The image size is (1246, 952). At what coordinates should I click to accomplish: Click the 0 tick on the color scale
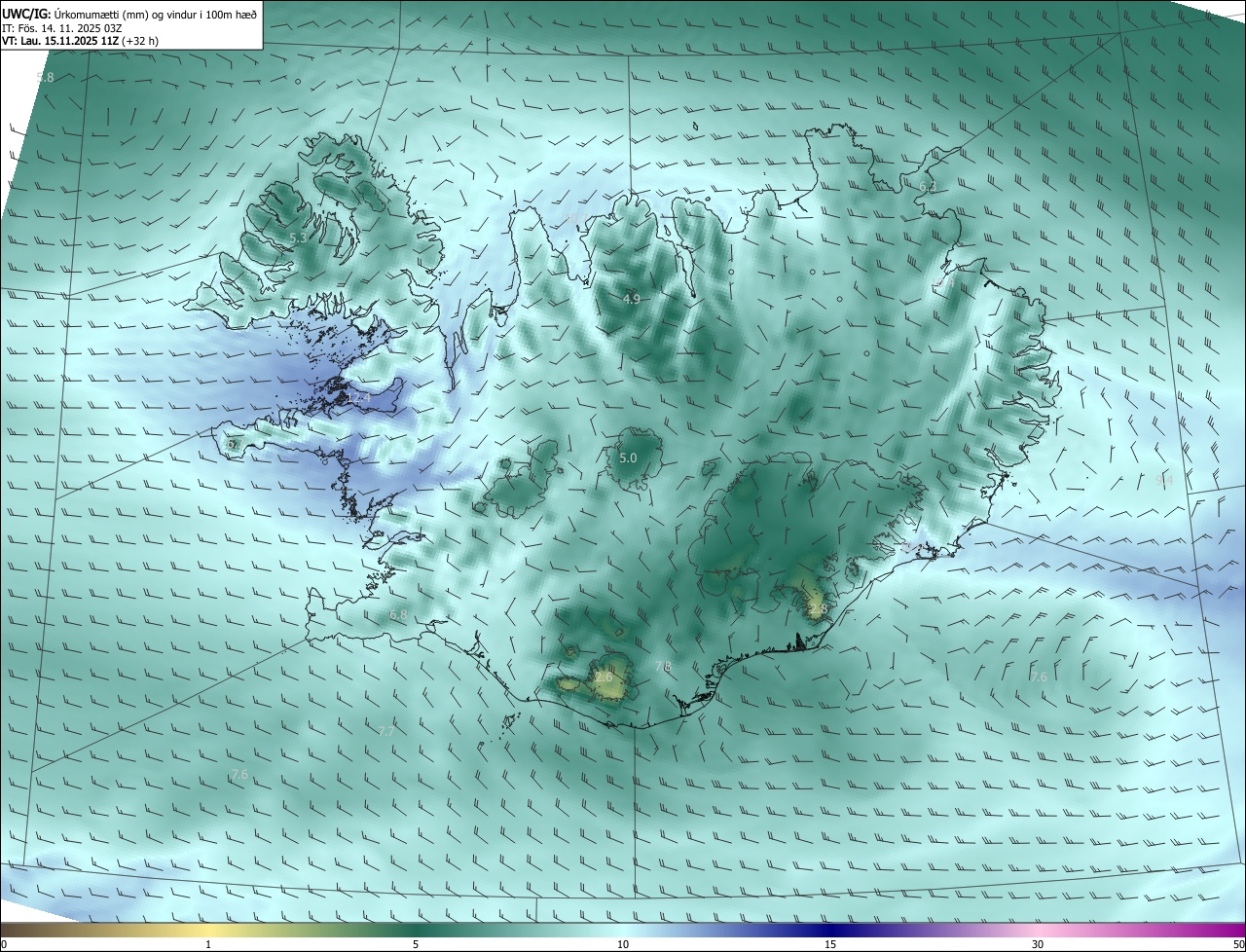[4, 944]
